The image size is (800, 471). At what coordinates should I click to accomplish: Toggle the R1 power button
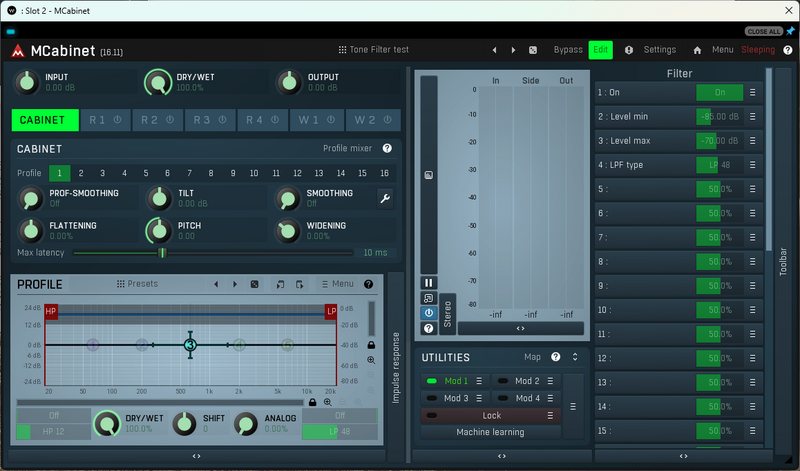click(118, 119)
